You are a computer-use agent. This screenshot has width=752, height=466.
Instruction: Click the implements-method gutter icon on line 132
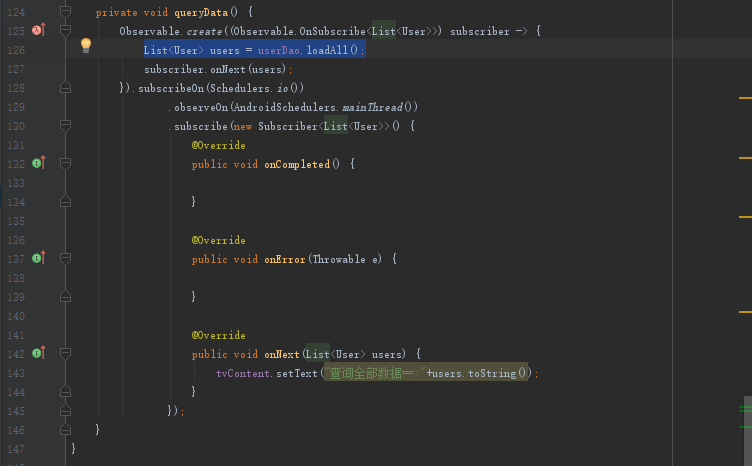click(x=36, y=163)
